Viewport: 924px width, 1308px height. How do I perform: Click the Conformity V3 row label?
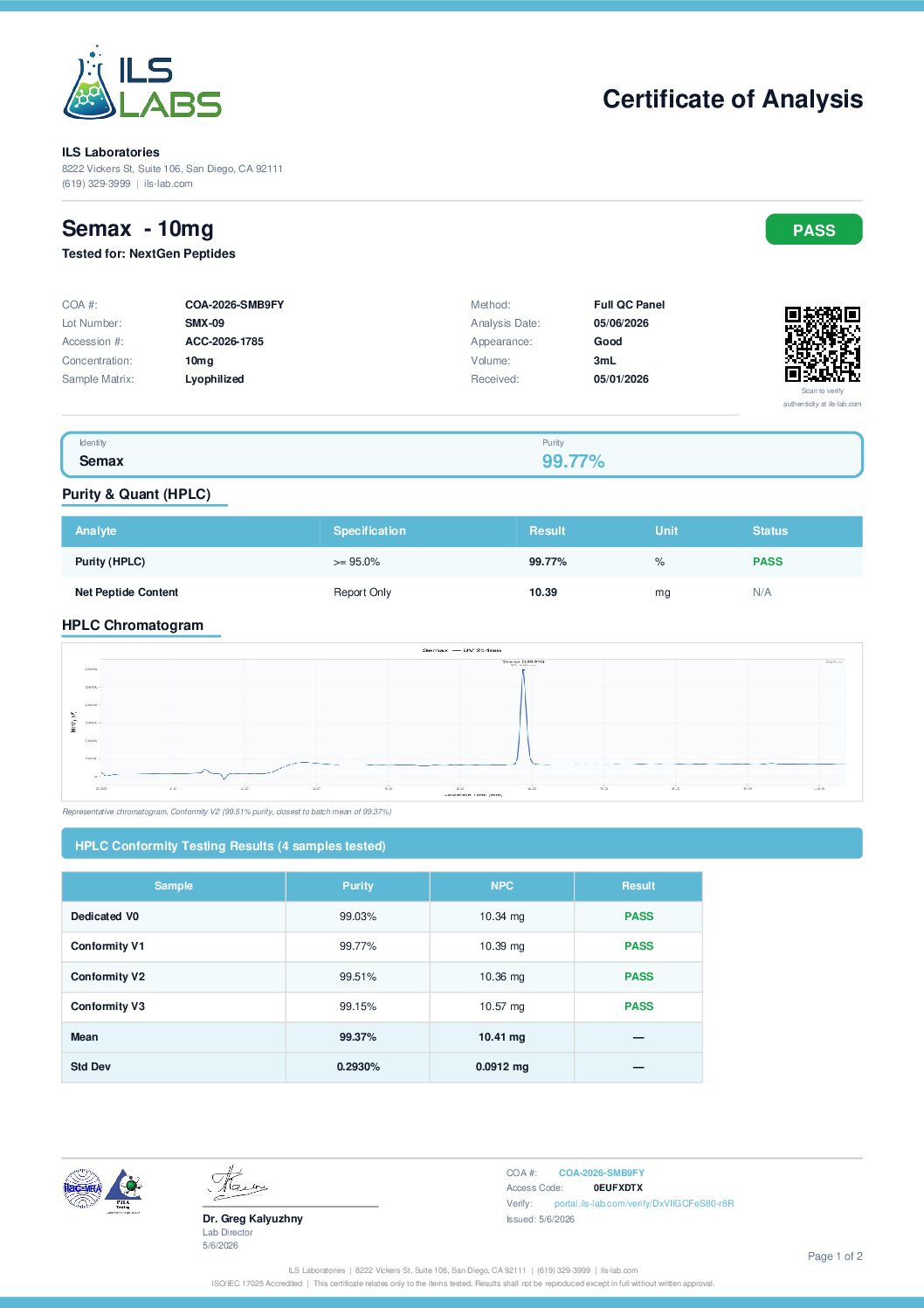107,1007
